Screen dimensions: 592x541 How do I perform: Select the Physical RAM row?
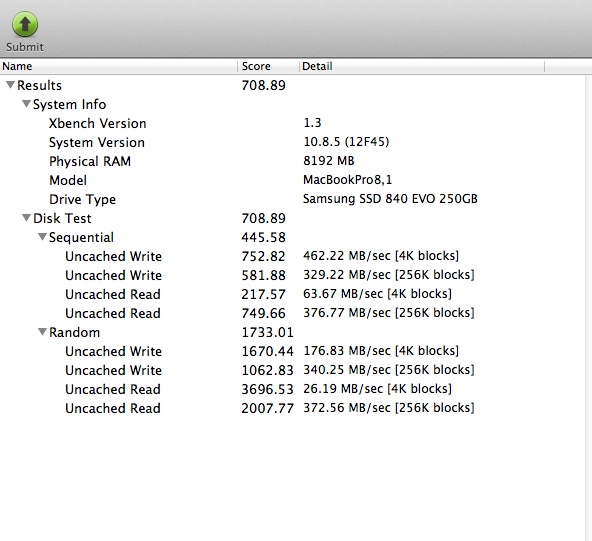[x=293, y=161]
